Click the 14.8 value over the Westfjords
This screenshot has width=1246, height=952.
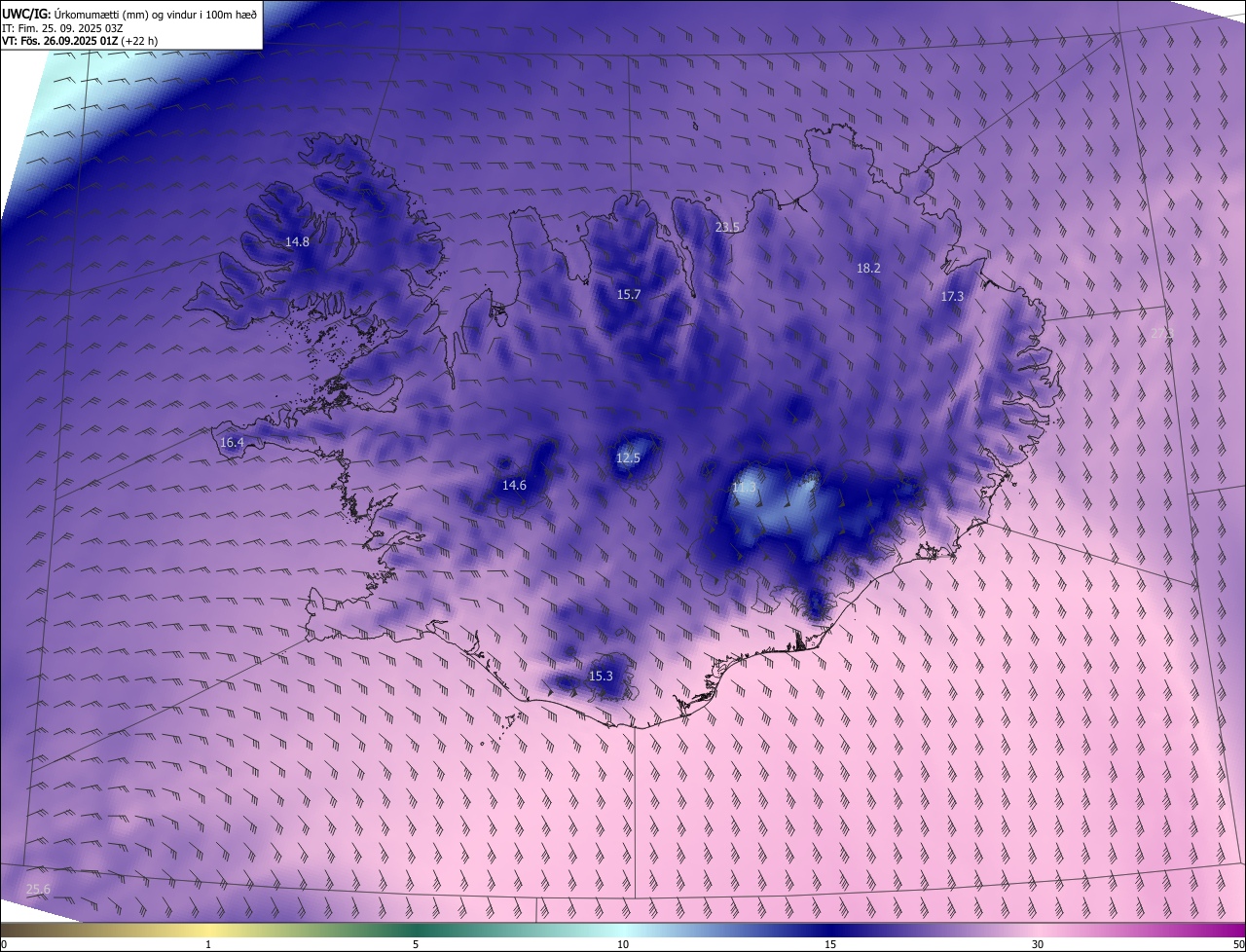(297, 241)
